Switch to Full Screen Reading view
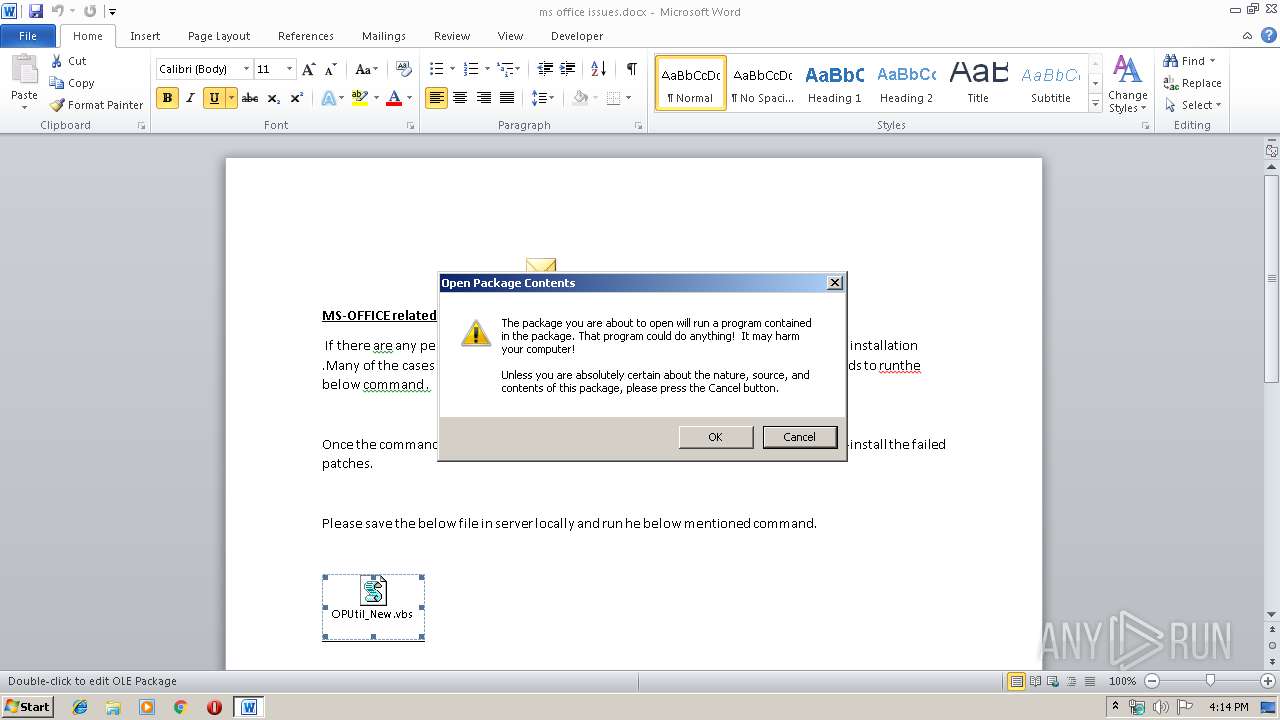This screenshot has width=1280, height=720. coord(1034,681)
